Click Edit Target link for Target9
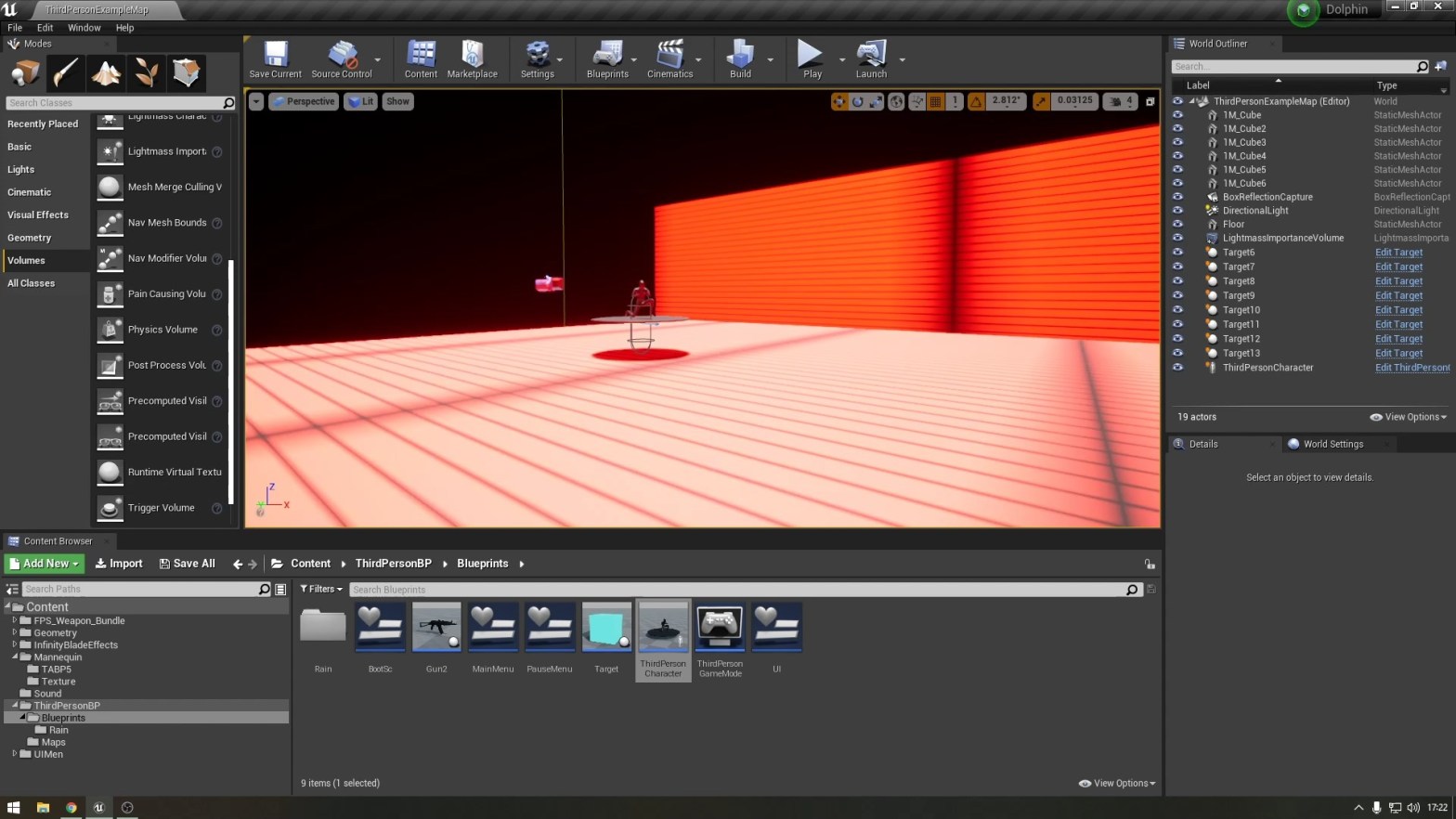1456x819 pixels. (x=1398, y=295)
